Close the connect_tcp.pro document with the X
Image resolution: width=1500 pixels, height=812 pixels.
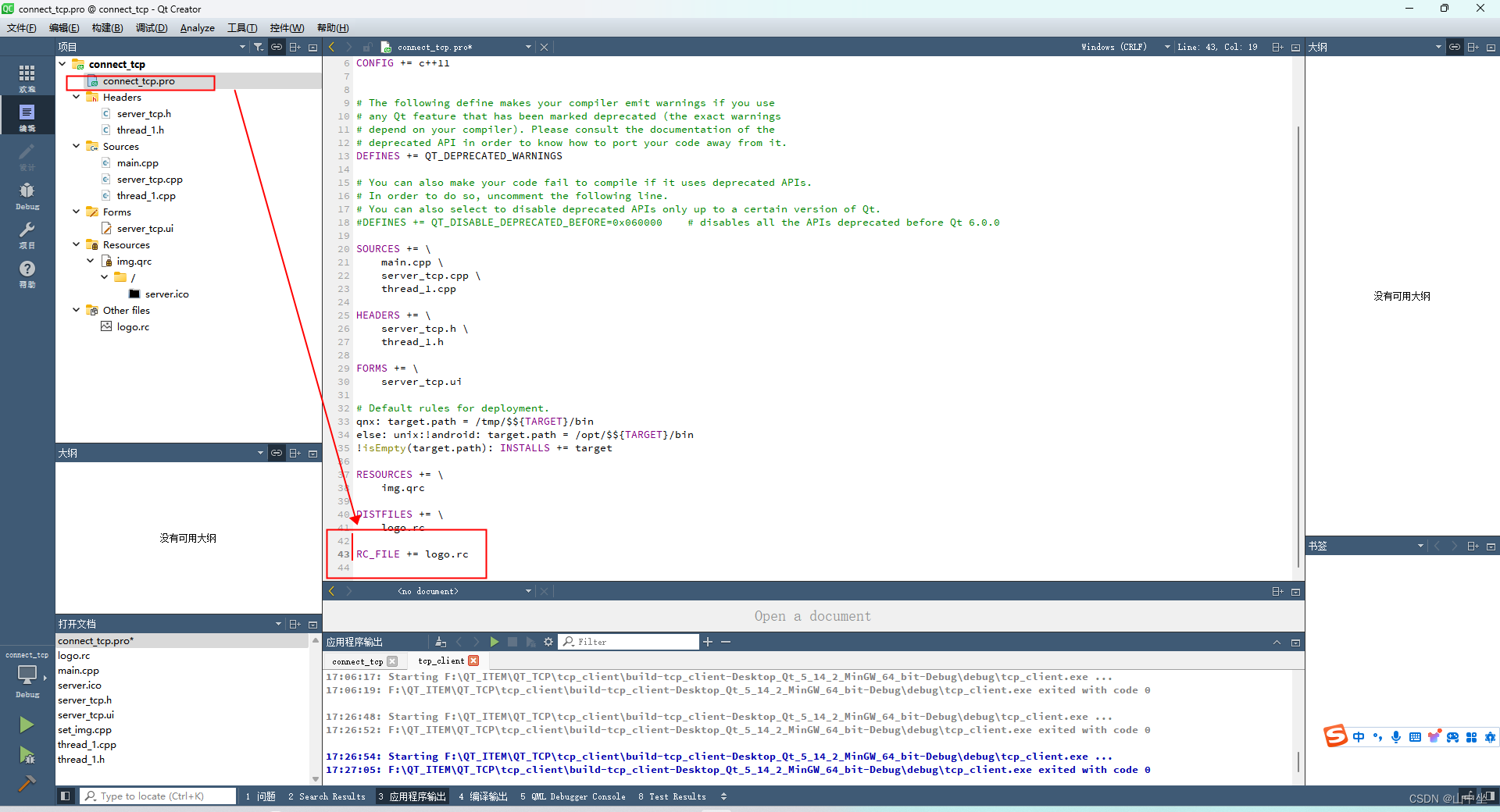544,47
